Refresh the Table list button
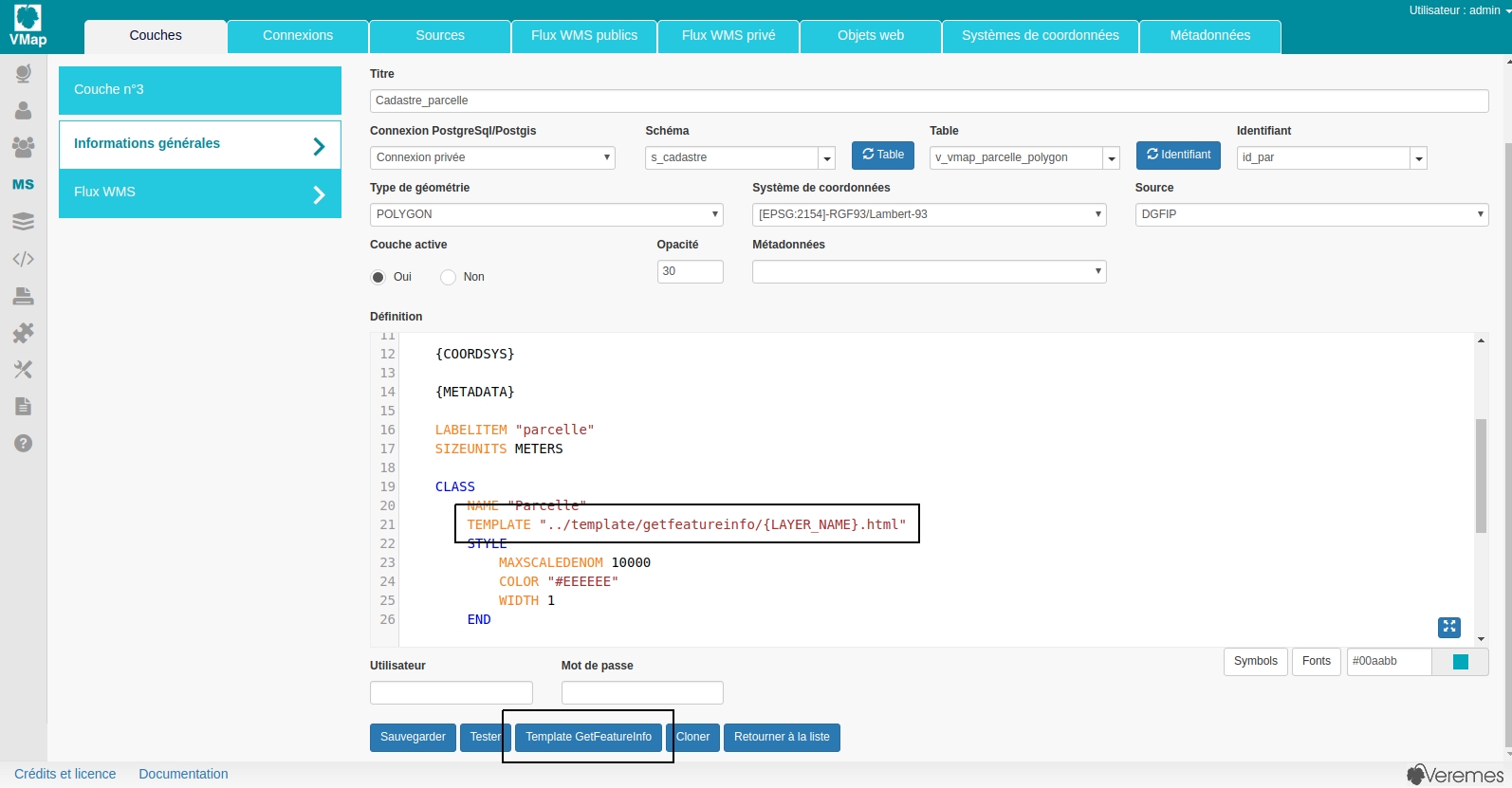 click(883, 156)
